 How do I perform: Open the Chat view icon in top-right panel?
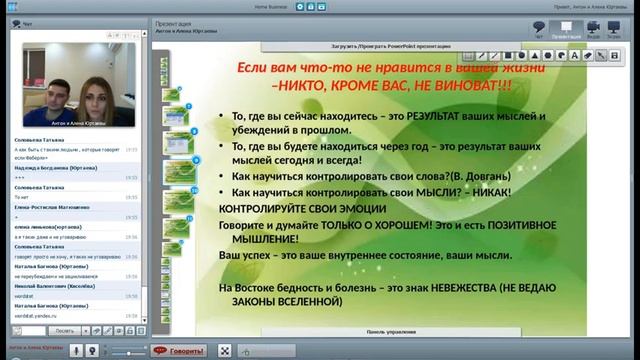pos(539,29)
